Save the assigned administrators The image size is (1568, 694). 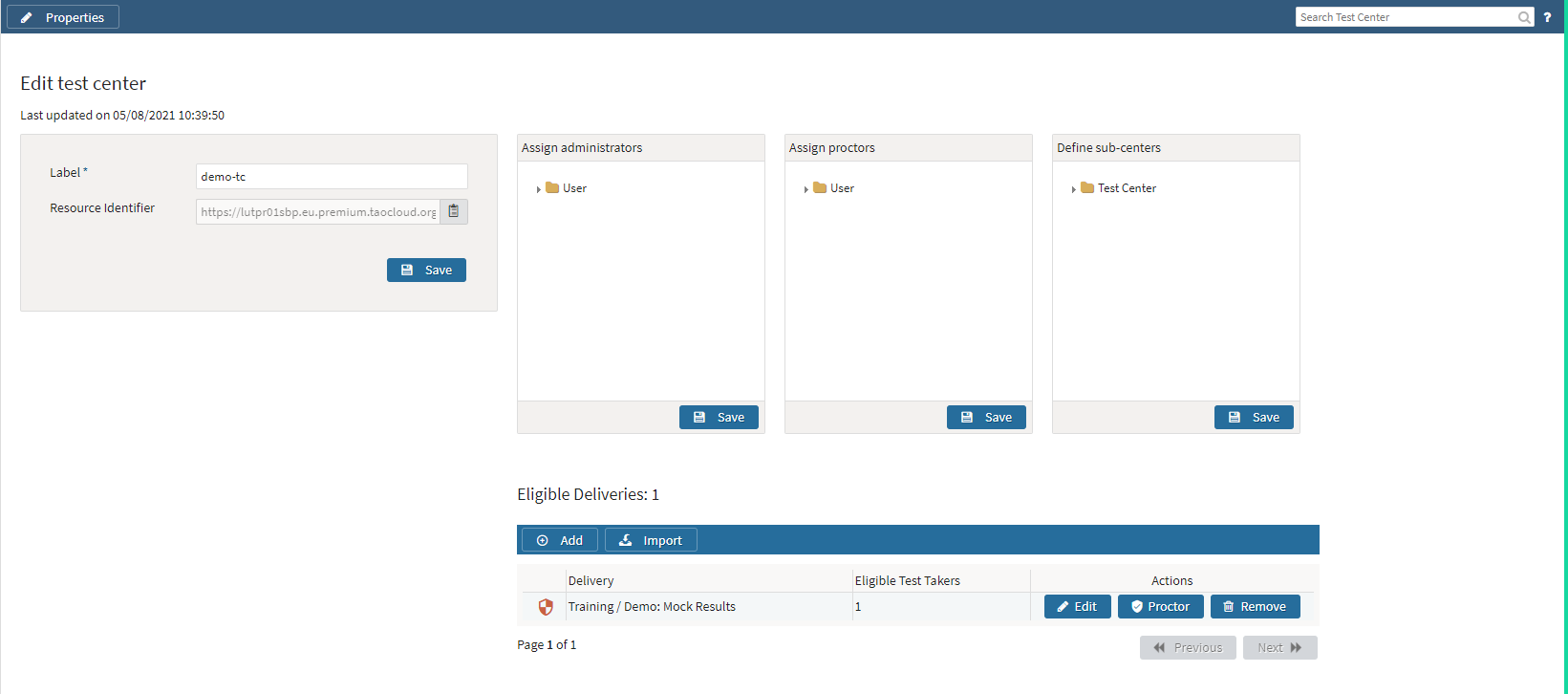pos(719,418)
